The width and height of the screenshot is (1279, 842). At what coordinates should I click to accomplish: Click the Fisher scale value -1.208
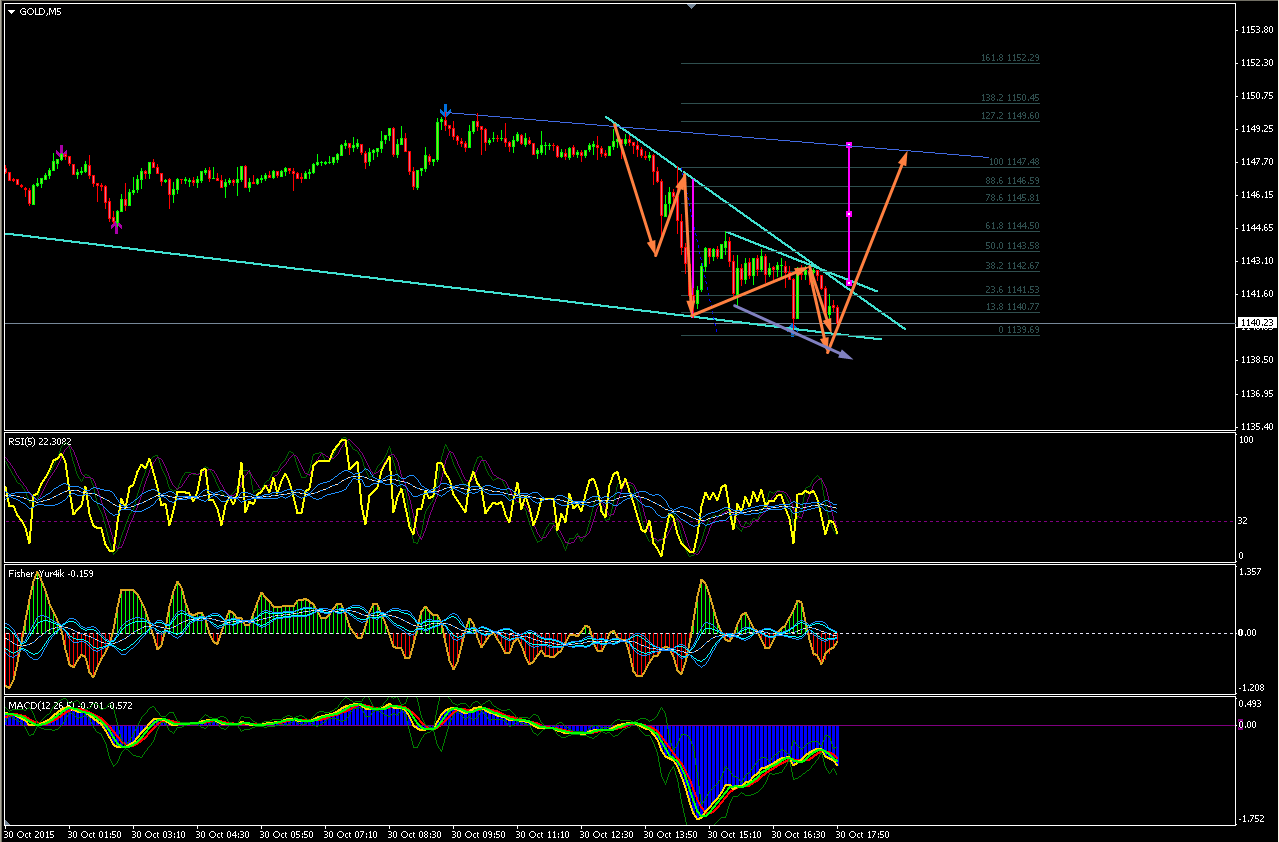[x=1251, y=687]
